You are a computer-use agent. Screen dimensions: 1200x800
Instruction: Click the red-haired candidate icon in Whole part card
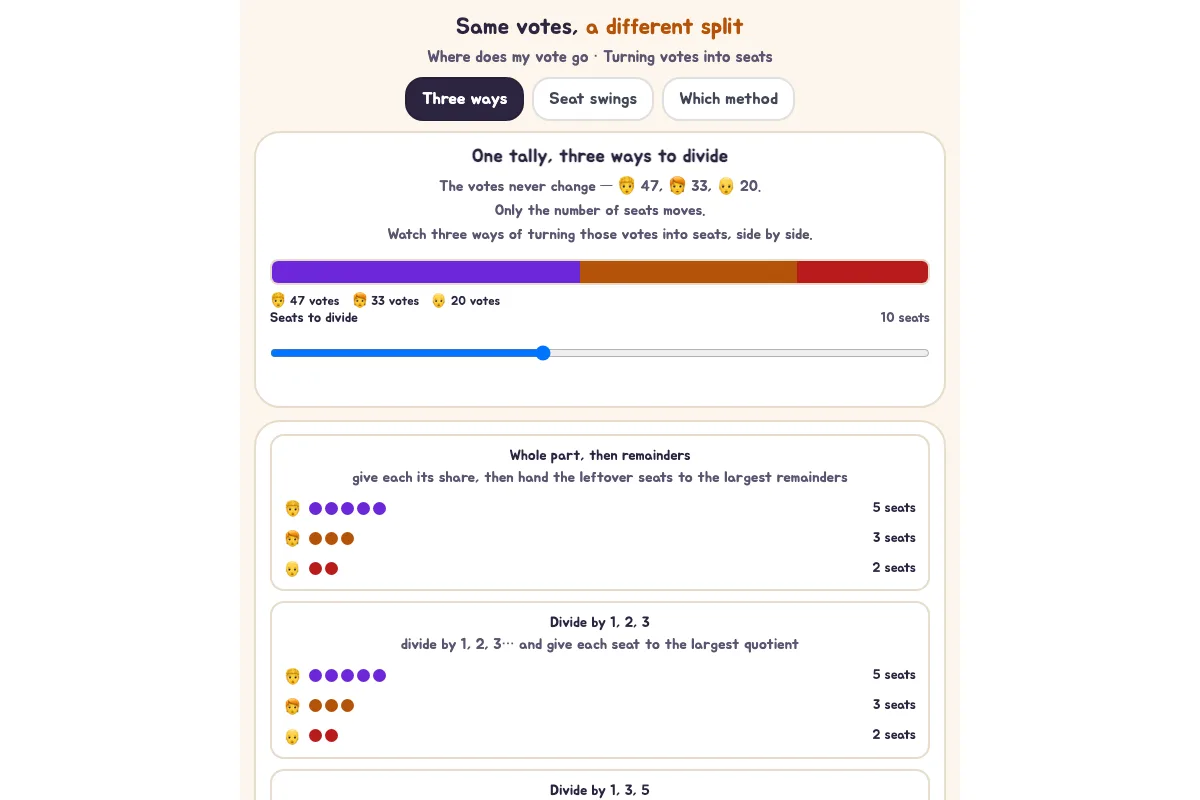point(292,538)
